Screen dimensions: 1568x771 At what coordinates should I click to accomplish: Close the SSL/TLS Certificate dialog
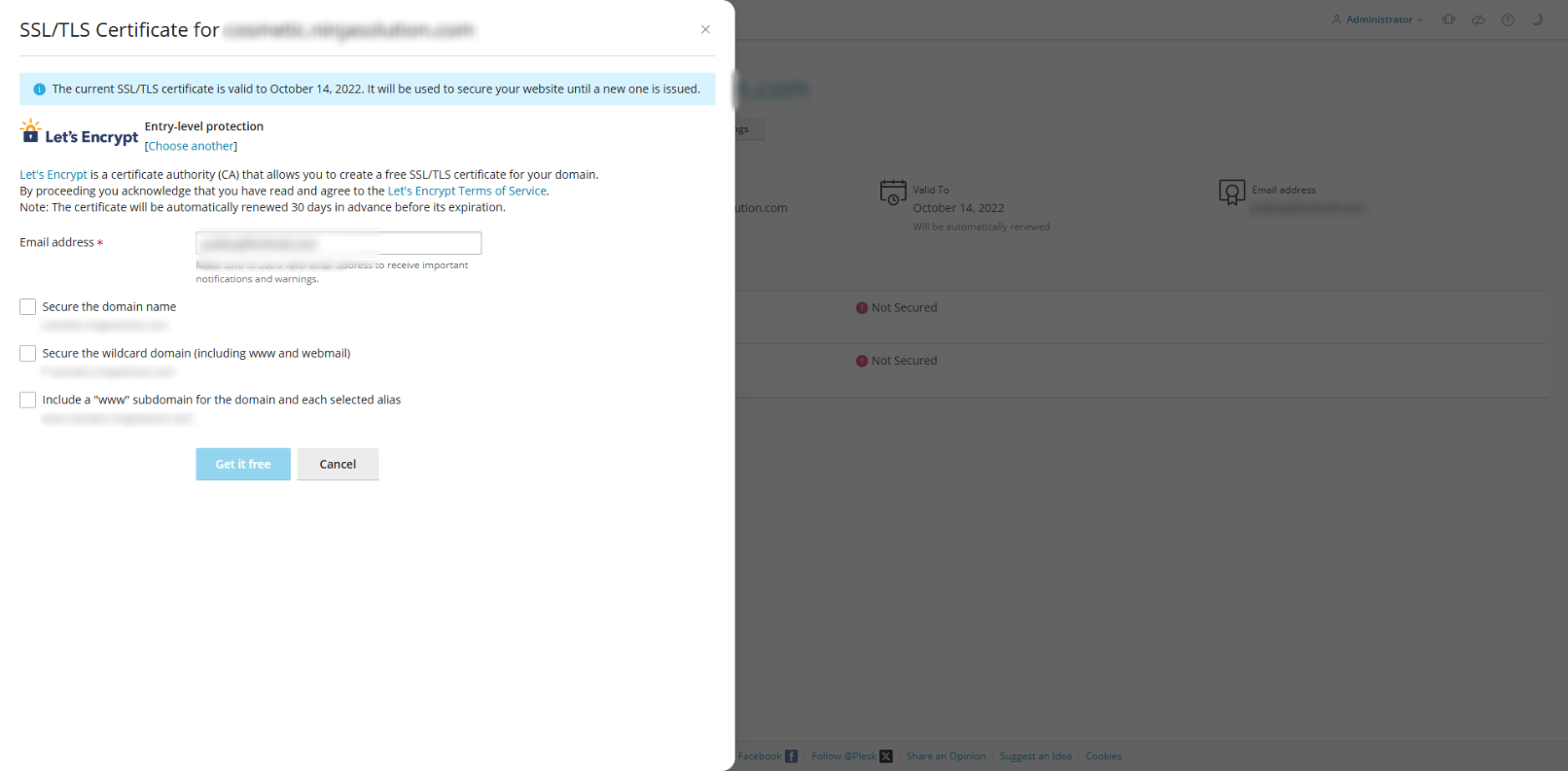pyautogui.click(x=705, y=29)
